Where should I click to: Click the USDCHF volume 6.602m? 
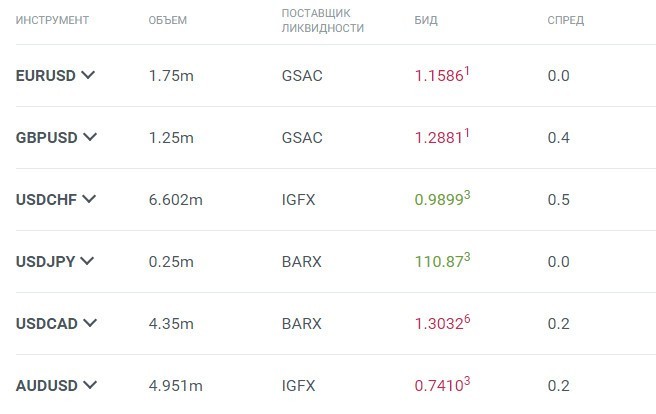[175, 199]
